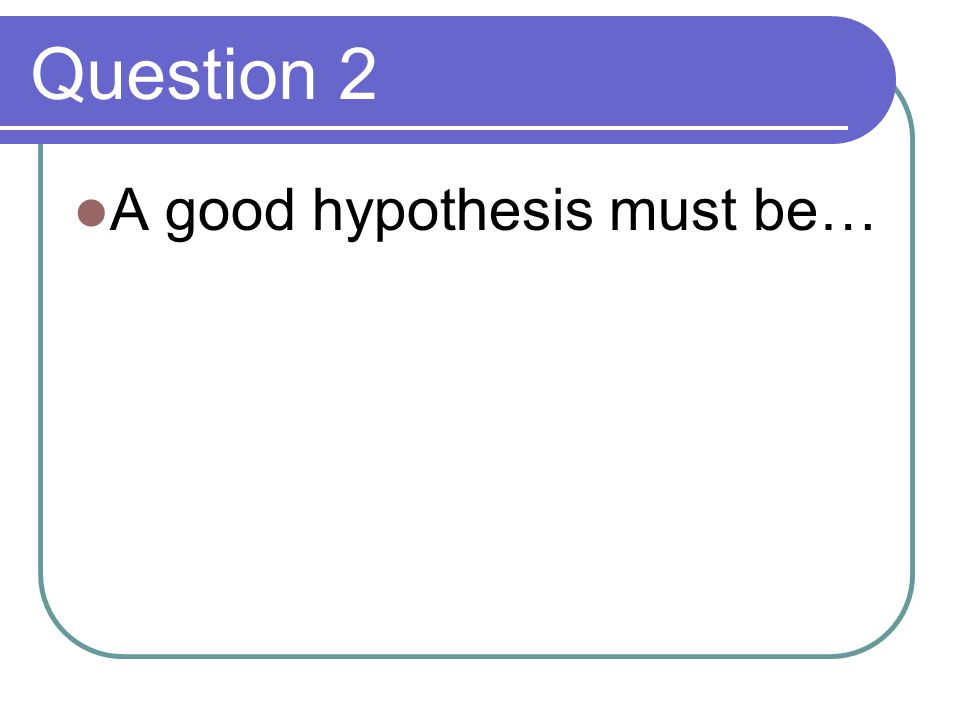Click the brown bullet point dot
960x720 pixels.
point(91,212)
